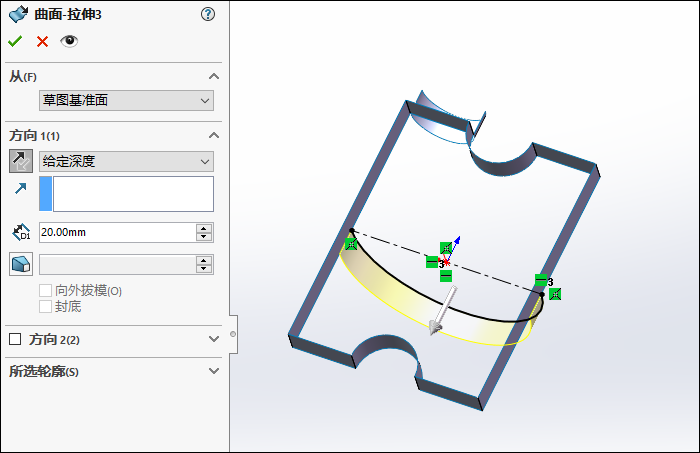This screenshot has height=453, width=700.
Task: Increase draft angle with up spinner
Action: pos(204,260)
